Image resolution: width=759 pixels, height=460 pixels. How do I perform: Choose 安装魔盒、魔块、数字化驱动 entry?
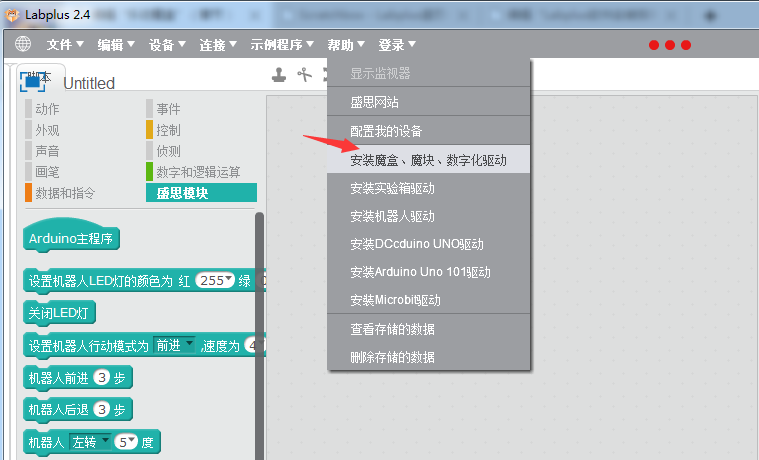(429, 160)
